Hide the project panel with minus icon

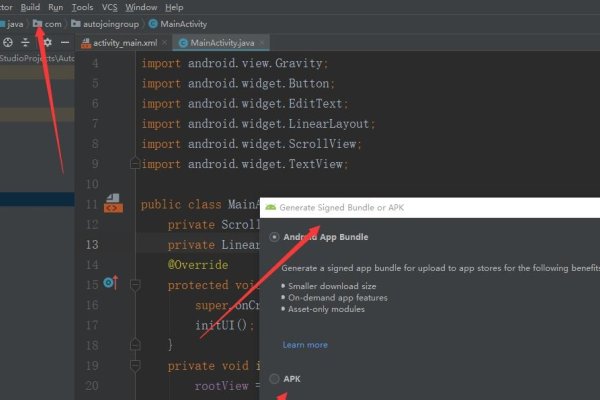click(x=63, y=43)
